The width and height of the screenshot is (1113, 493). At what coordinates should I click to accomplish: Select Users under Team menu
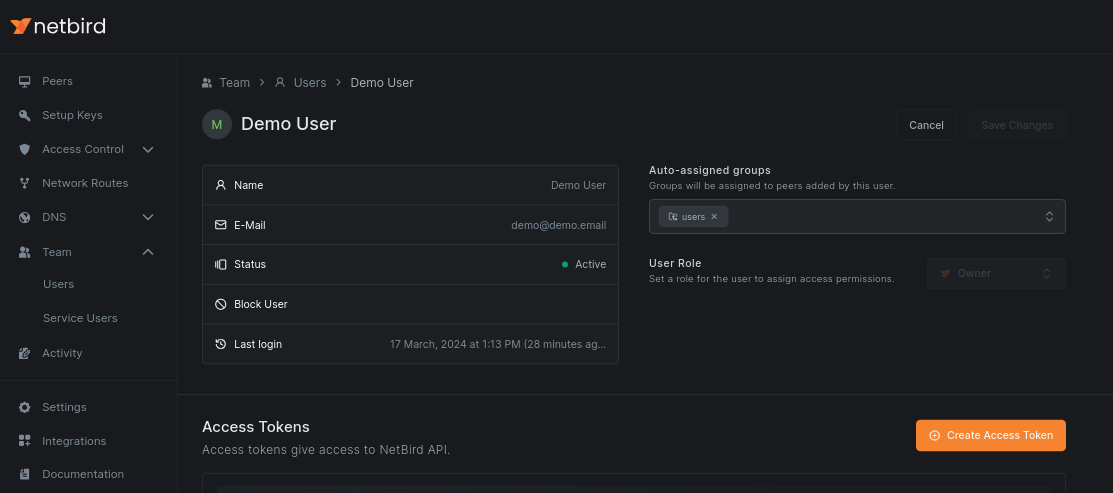pos(58,284)
